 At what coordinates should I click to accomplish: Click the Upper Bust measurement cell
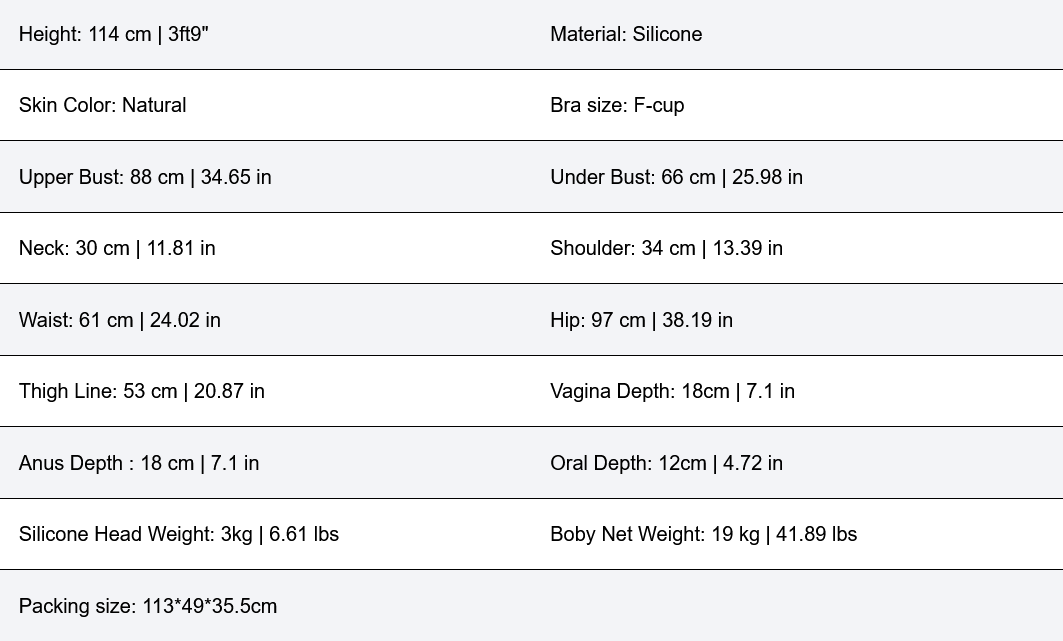(x=145, y=177)
